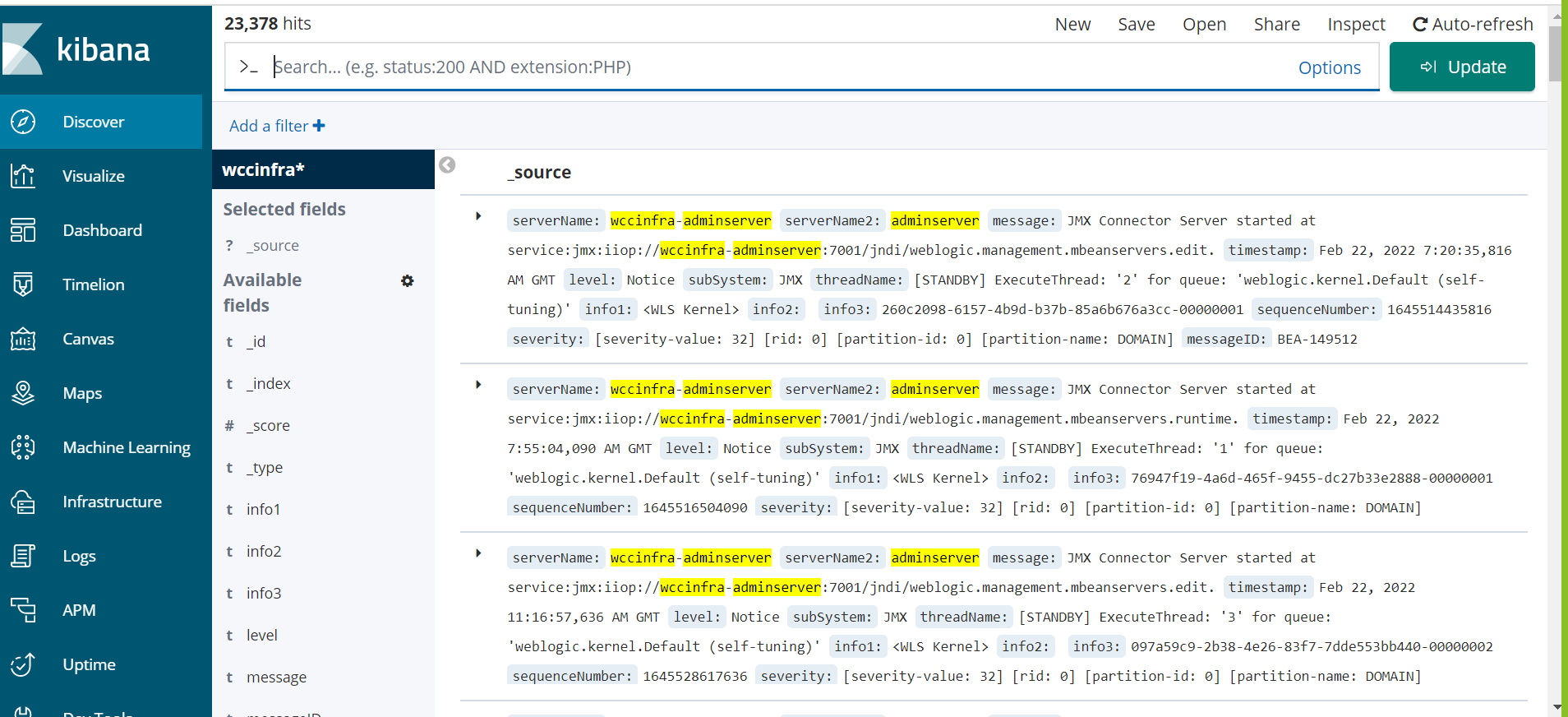Click Share in the top menu
Image resolution: width=1568 pixels, height=717 pixels.
(x=1277, y=25)
